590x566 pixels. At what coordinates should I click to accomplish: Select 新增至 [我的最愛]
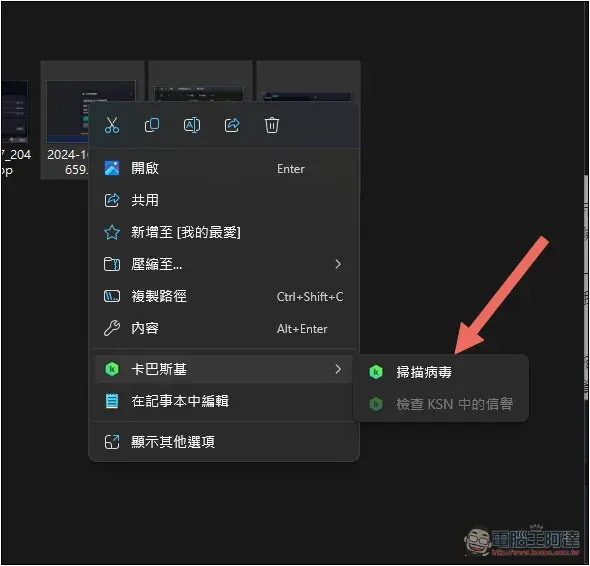(x=224, y=232)
